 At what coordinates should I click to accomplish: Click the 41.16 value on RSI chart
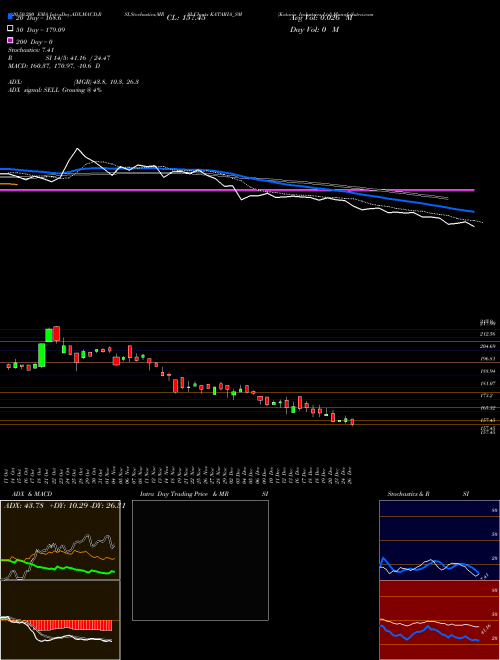[x=487, y=628]
